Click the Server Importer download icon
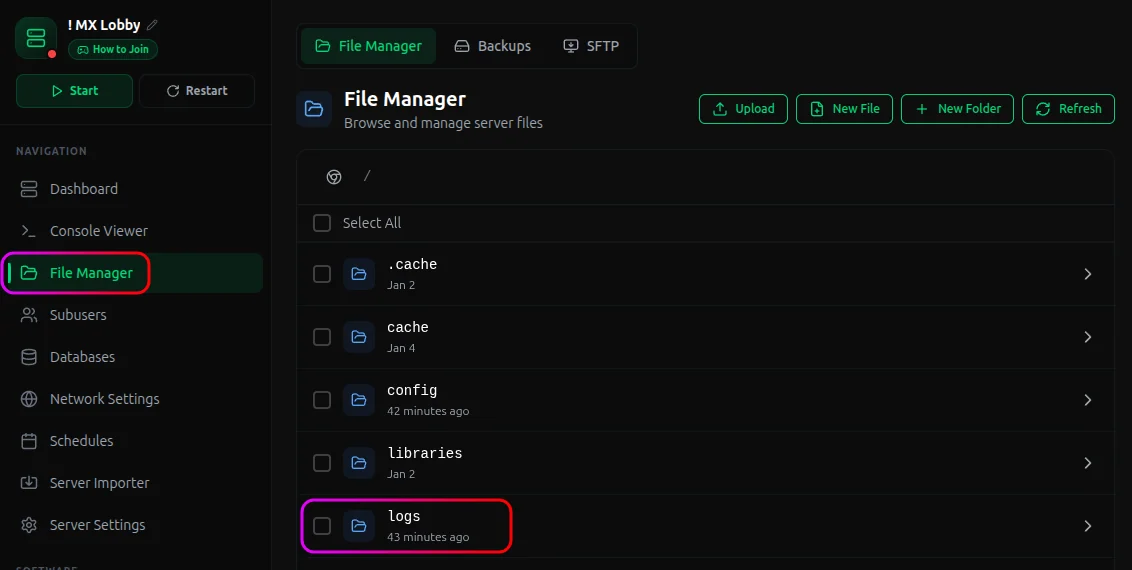The image size is (1132, 570). [29, 483]
